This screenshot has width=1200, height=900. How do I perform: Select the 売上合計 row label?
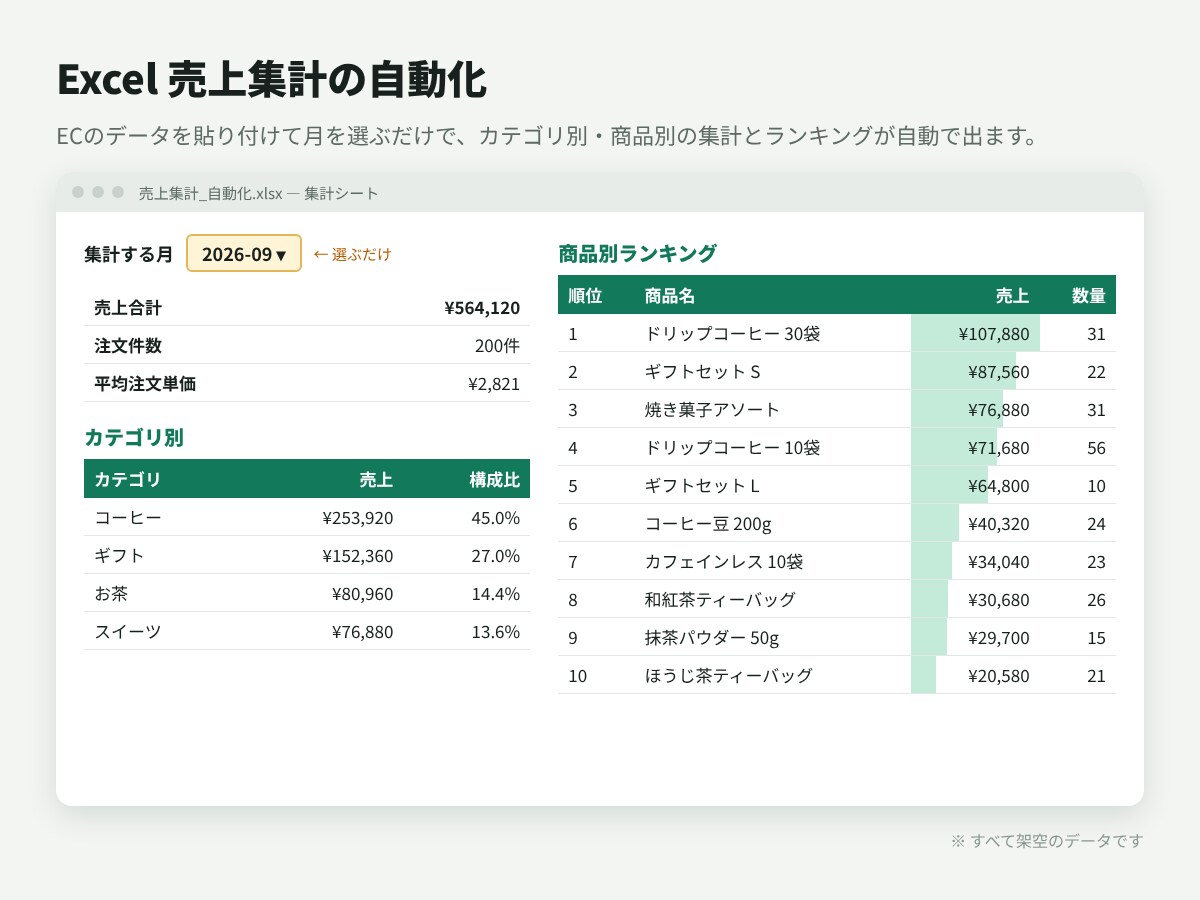pos(128,308)
